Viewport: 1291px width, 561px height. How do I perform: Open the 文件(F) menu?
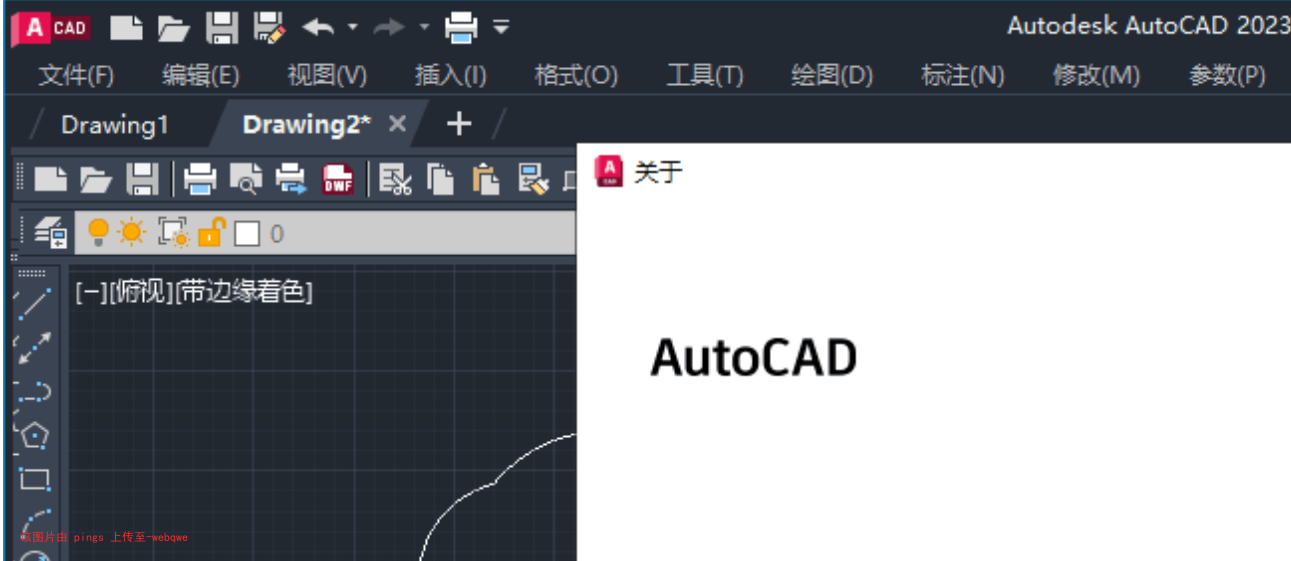(x=76, y=75)
